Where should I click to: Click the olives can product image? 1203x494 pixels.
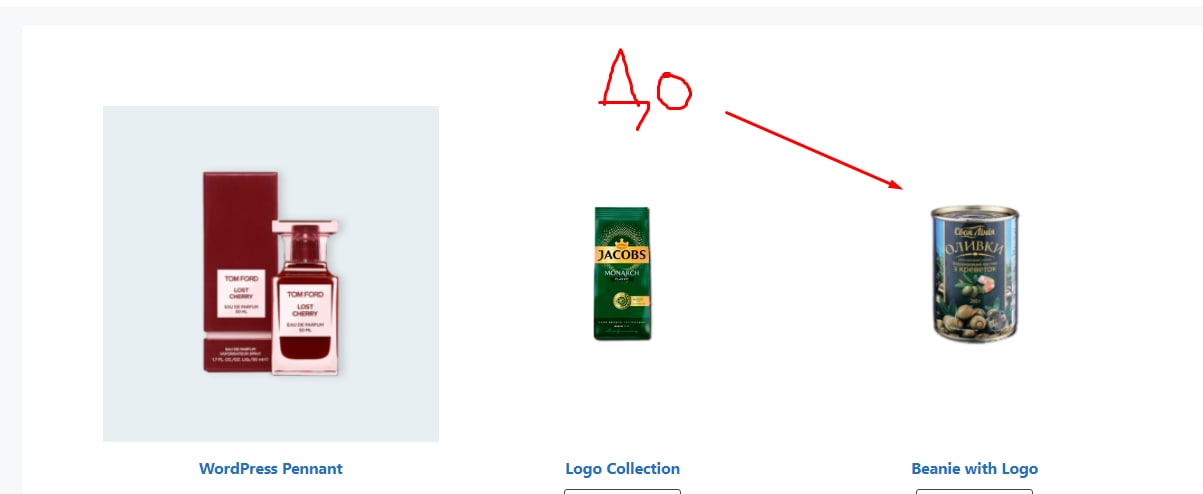[974, 273]
